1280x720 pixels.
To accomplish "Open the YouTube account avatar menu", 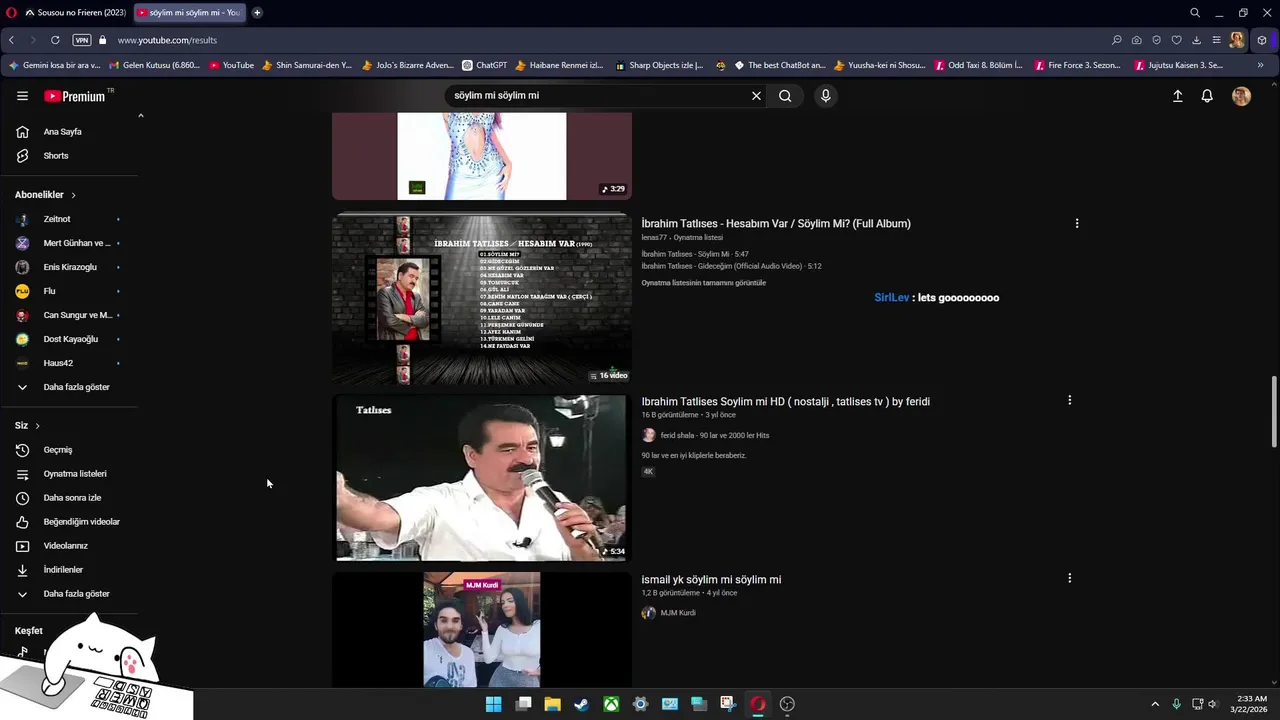I will coord(1241,96).
